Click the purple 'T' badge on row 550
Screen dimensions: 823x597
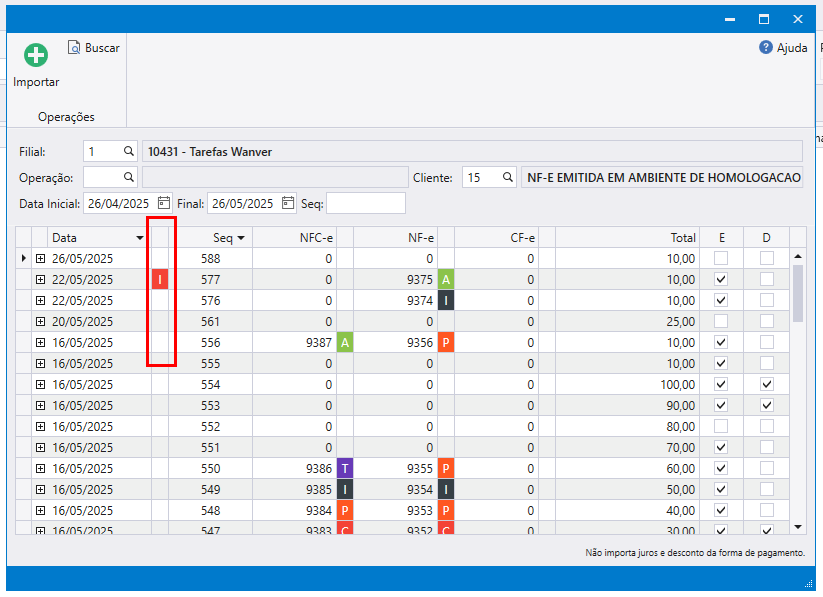point(345,469)
